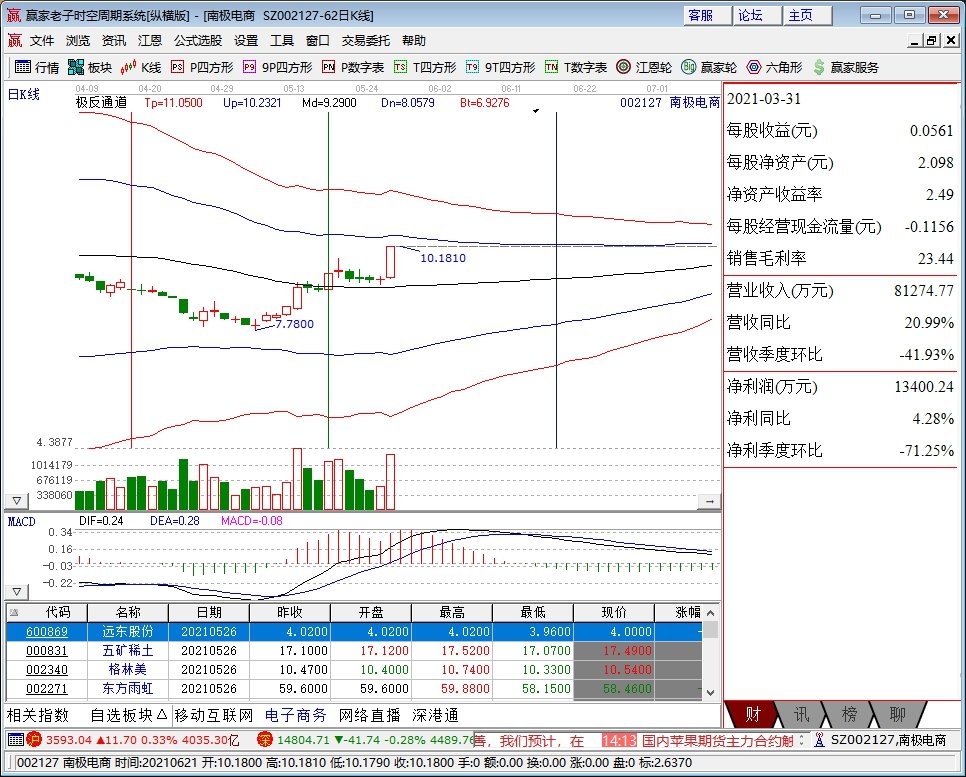Click the 客服 customer service button
Image resolution: width=966 pixels, height=777 pixels.
click(x=707, y=15)
